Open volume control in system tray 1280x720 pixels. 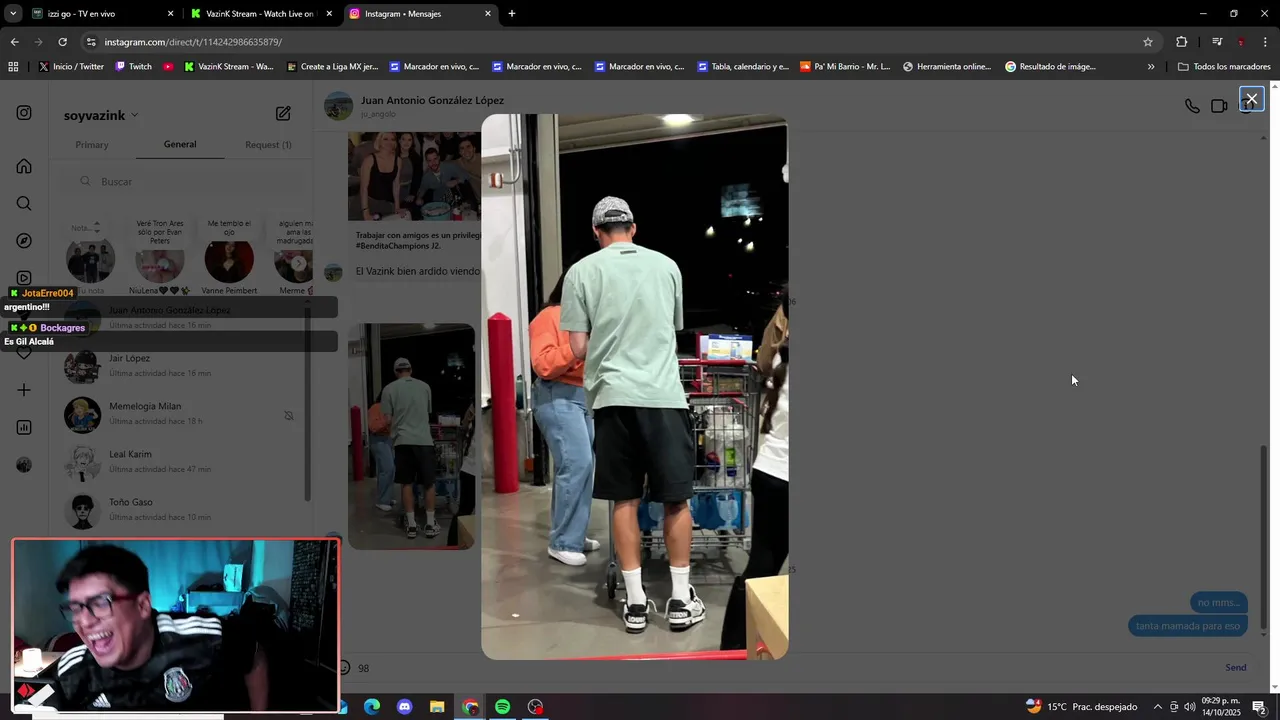click(1190, 707)
